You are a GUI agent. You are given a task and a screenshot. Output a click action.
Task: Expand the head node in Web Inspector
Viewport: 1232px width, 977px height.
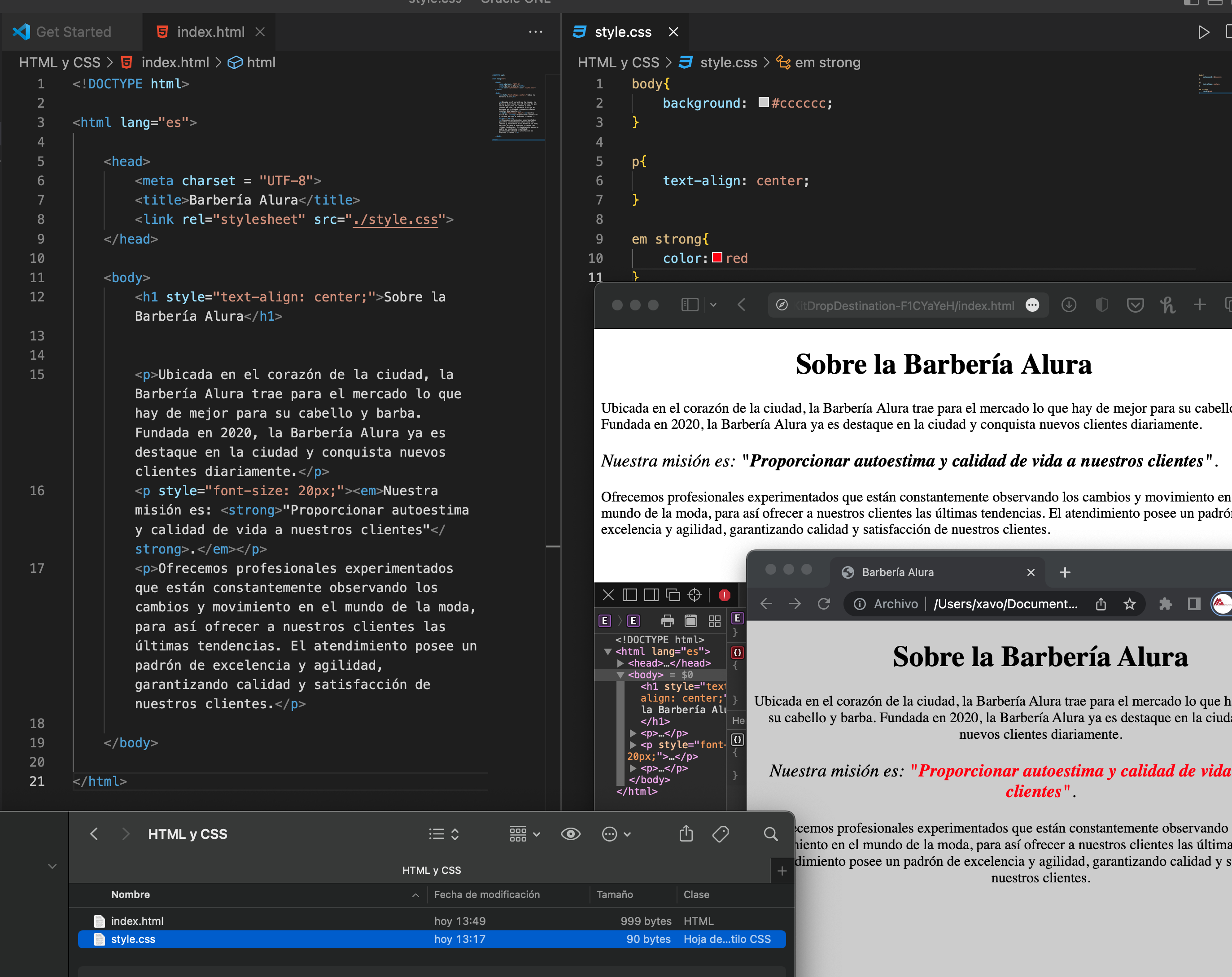click(x=620, y=663)
